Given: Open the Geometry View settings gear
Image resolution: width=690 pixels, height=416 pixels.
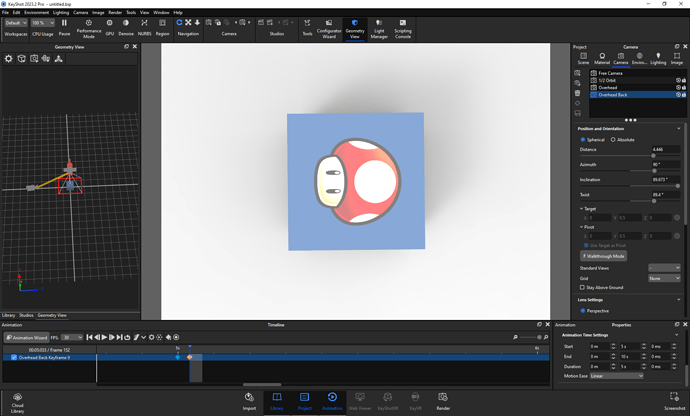Looking at the screenshot, I should pos(9,59).
